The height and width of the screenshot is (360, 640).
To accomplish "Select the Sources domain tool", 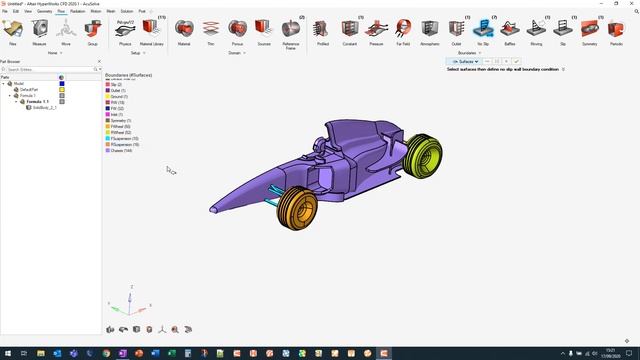I will (264, 31).
